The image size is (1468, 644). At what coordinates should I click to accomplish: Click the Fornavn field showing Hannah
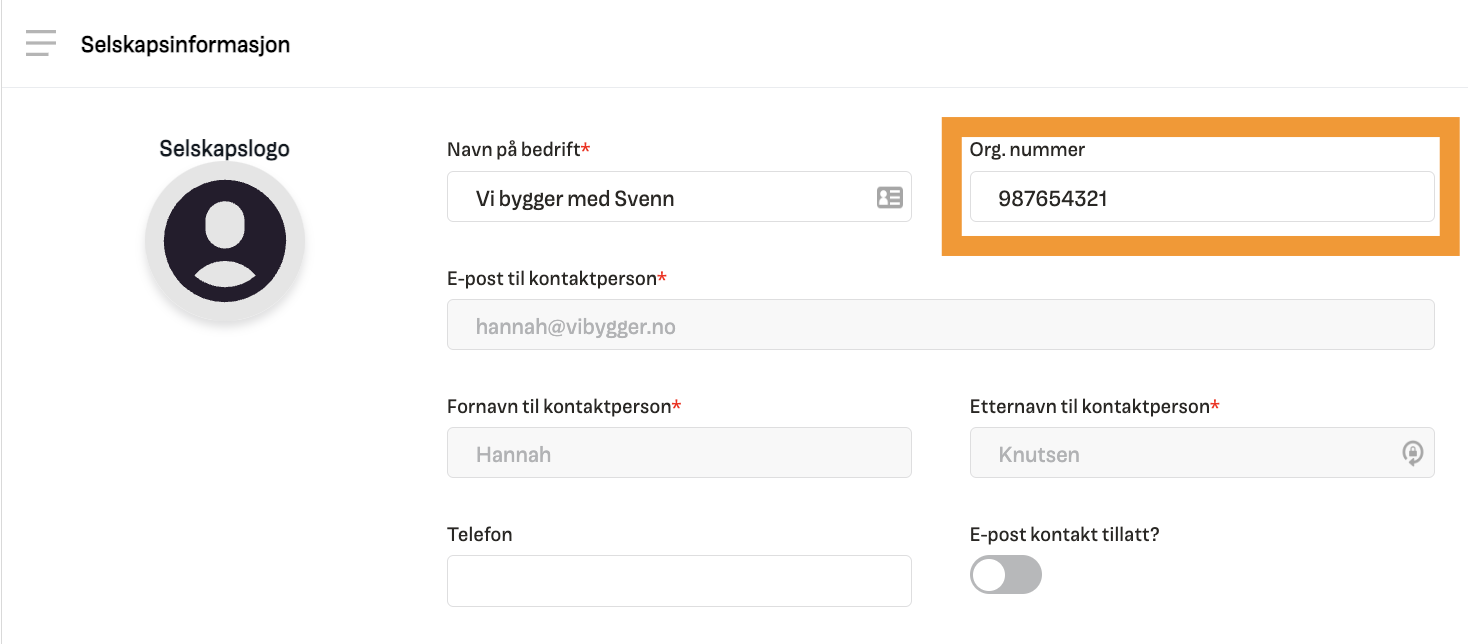pos(679,452)
